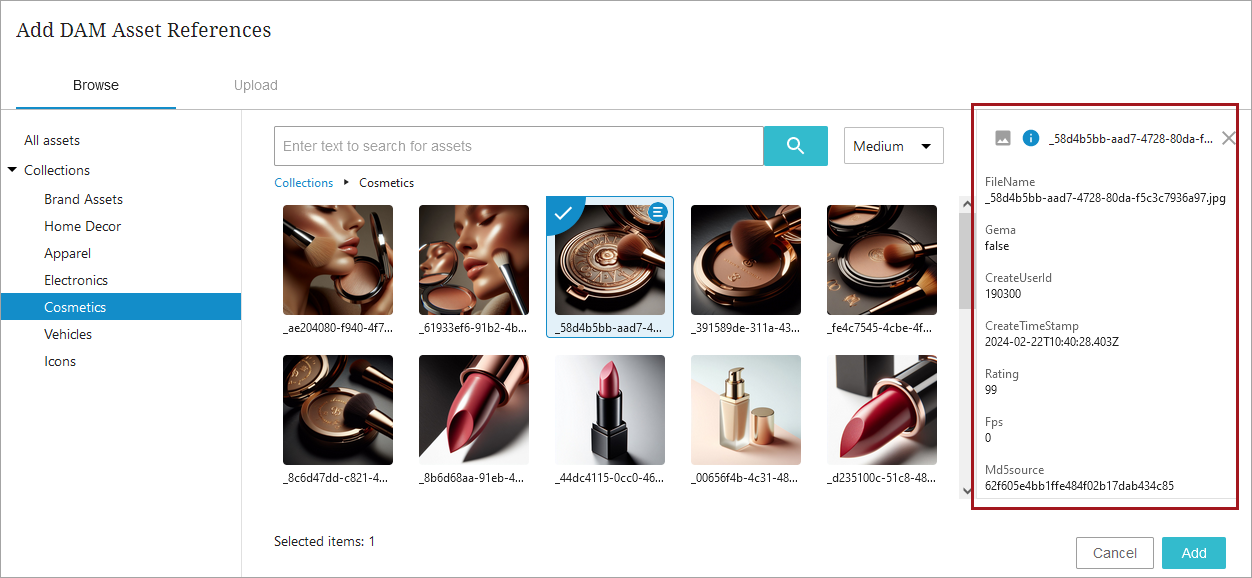Uncheck the selected _58d4b5bb asset checkmark

click(x=563, y=212)
